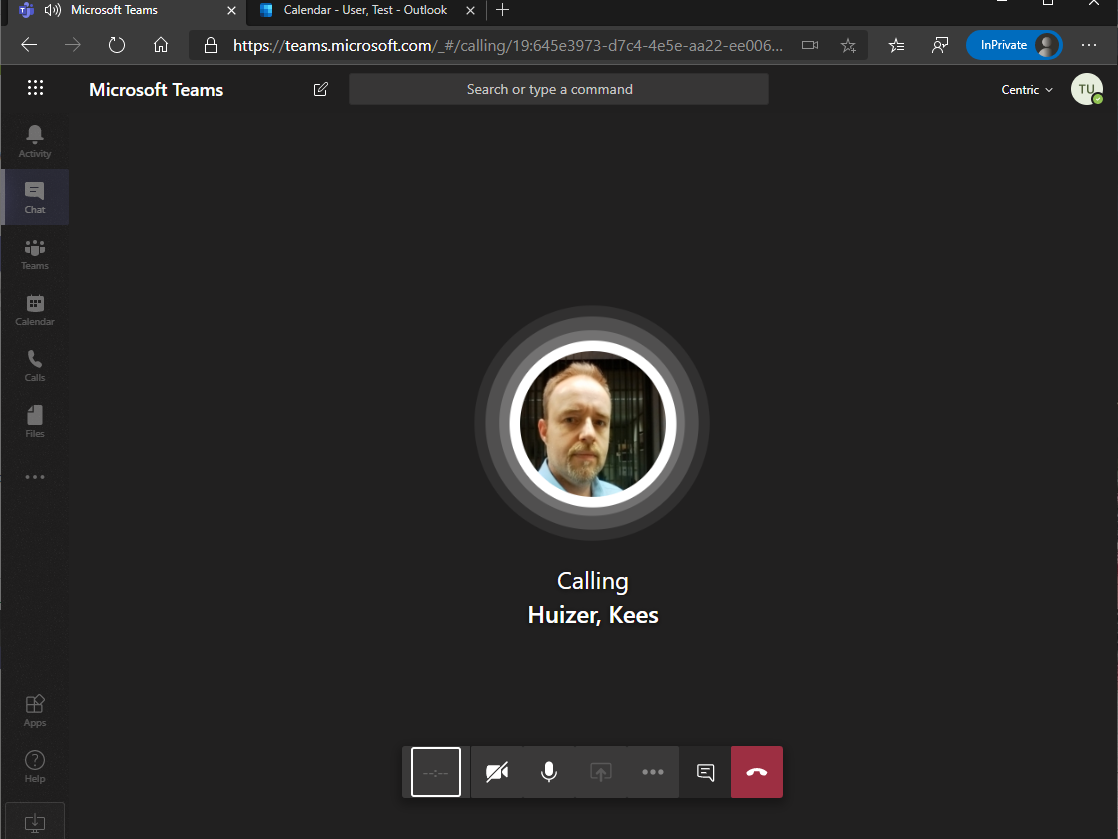Close the Microsoft Teams browser tab
The height and width of the screenshot is (839, 1118).
pyautogui.click(x=231, y=11)
